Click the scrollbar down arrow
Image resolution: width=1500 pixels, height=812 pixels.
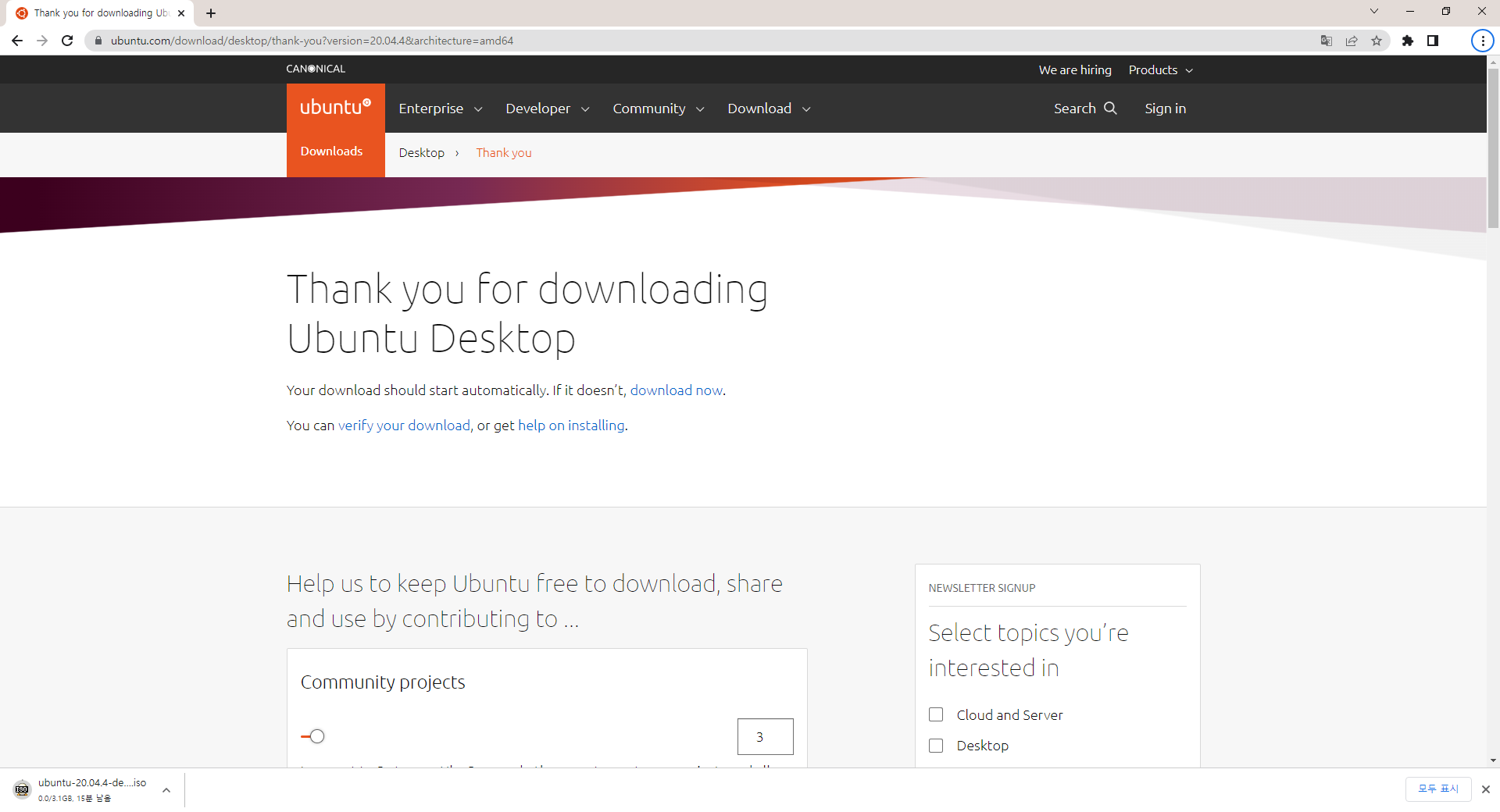point(1493,760)
